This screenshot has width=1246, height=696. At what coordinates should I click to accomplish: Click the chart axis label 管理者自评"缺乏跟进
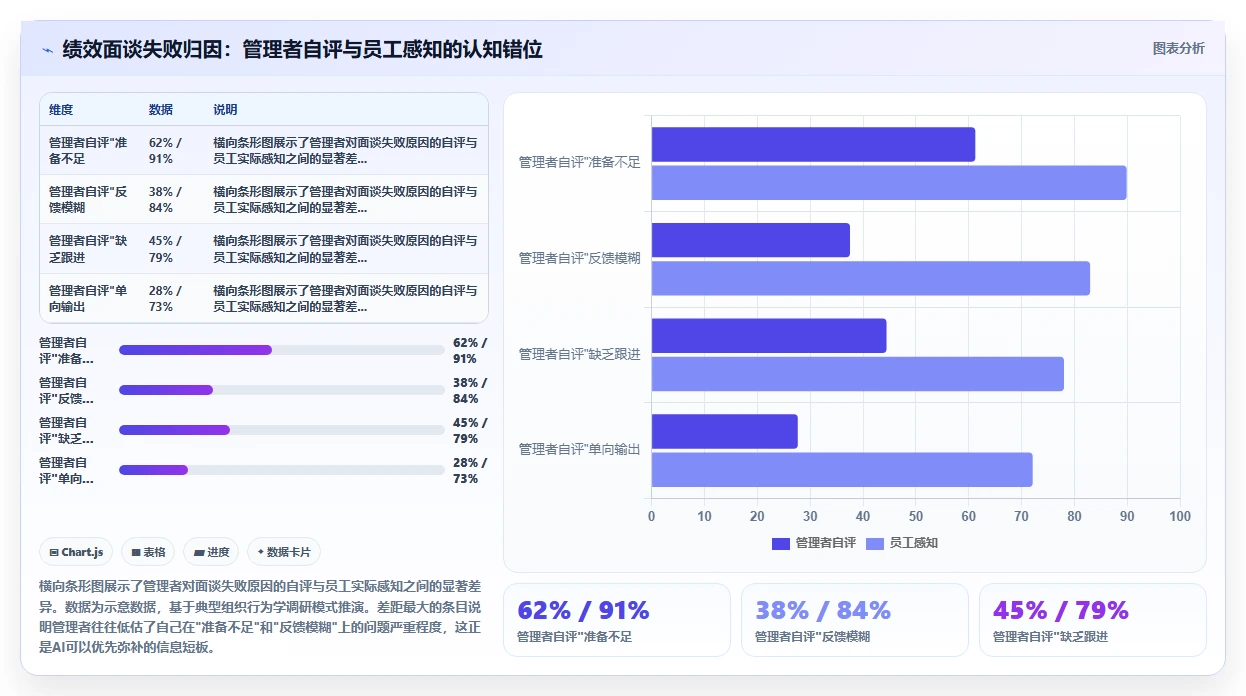[x=579, y=354]
